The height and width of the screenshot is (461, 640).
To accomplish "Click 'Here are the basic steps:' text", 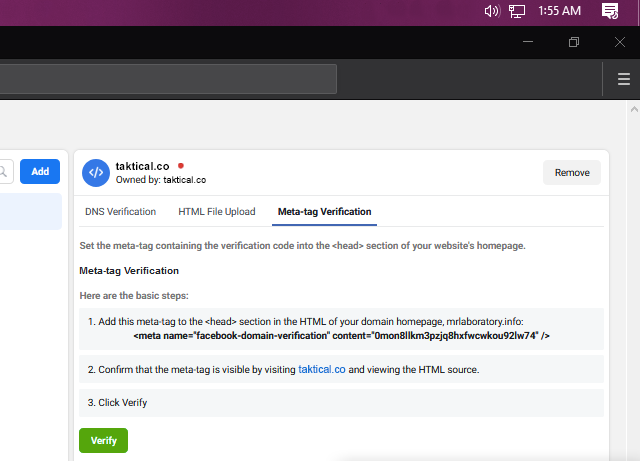I will pyautogui.click(x=134, y=296).
